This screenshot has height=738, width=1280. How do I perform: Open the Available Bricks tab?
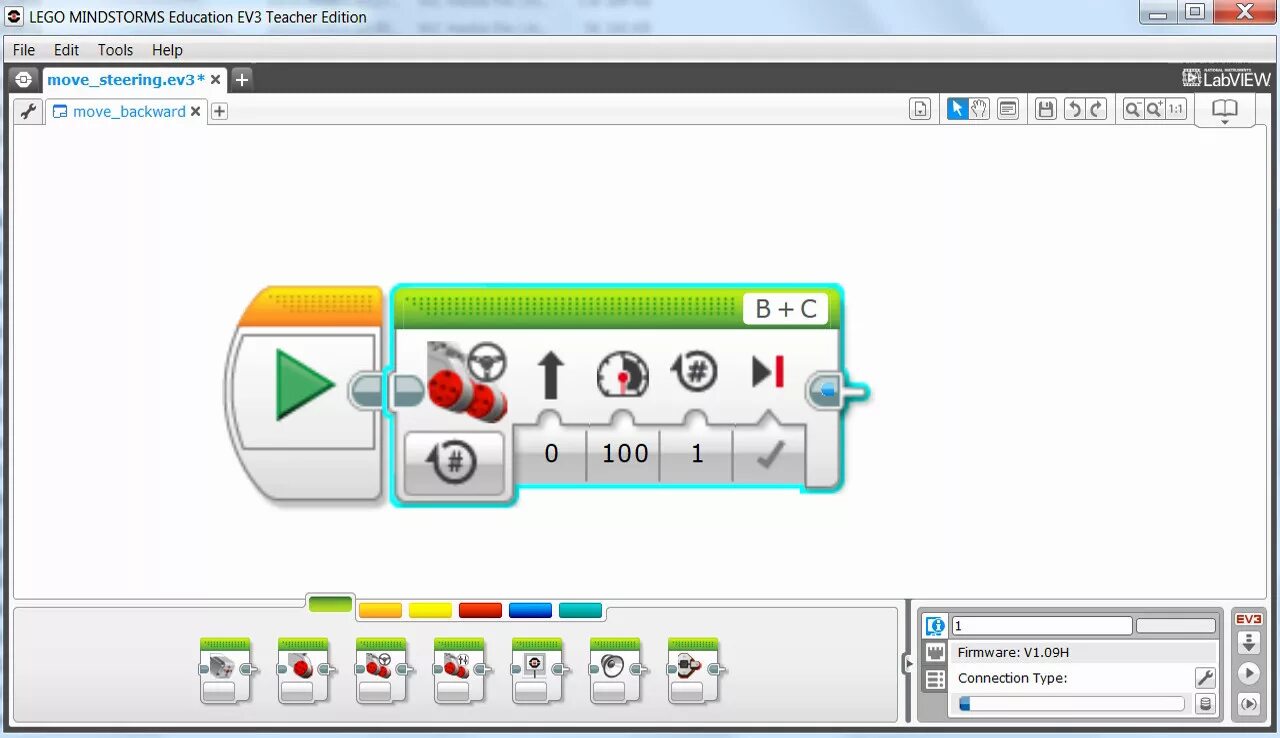pyautogui.click(x=935, y=681)
